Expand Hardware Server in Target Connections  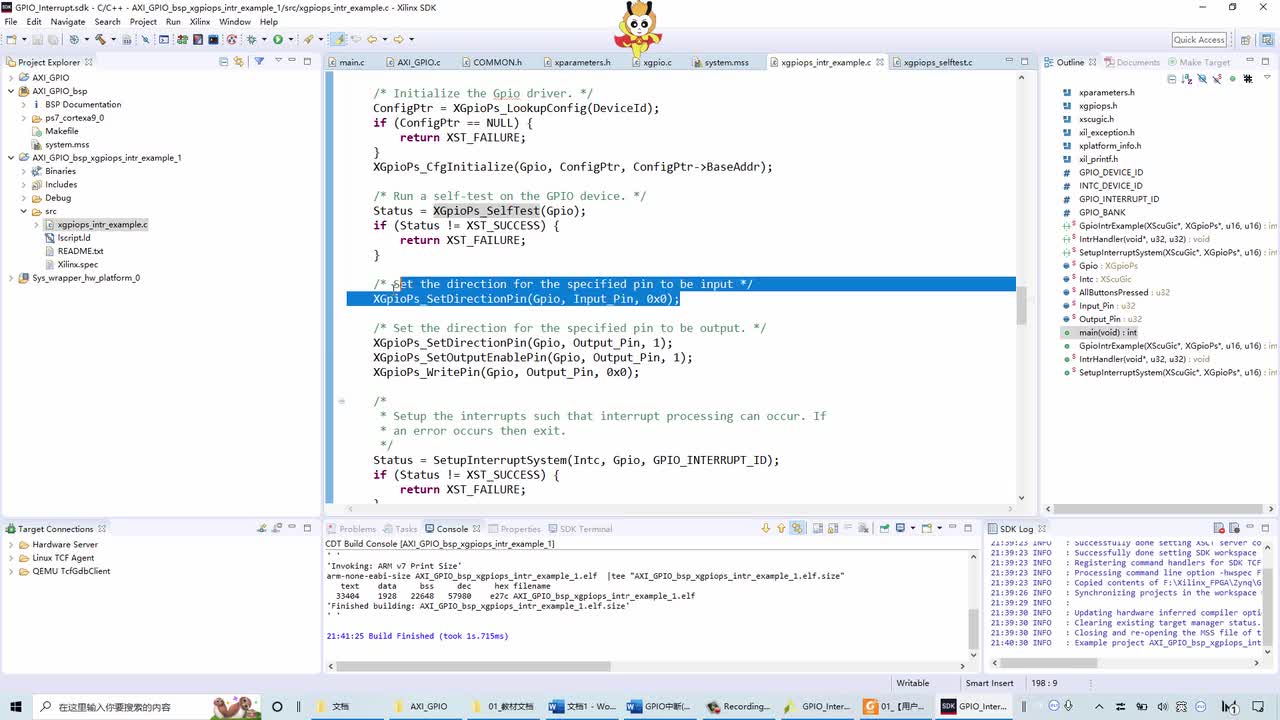11,545
